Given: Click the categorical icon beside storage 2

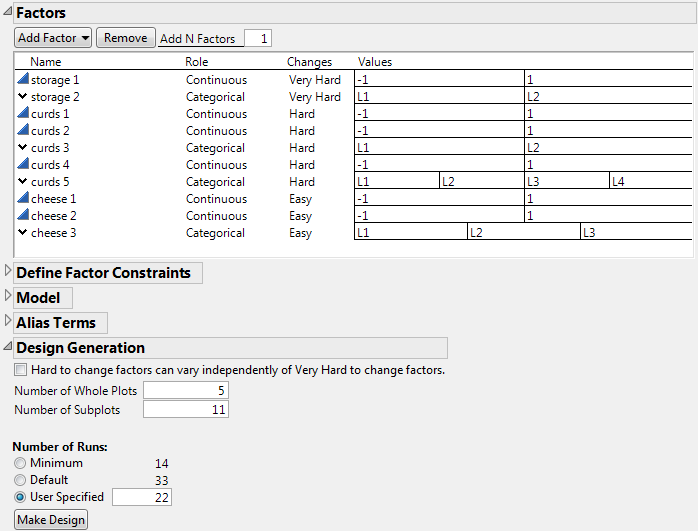Looking at the screenshot, I should [x=22, y=97].
